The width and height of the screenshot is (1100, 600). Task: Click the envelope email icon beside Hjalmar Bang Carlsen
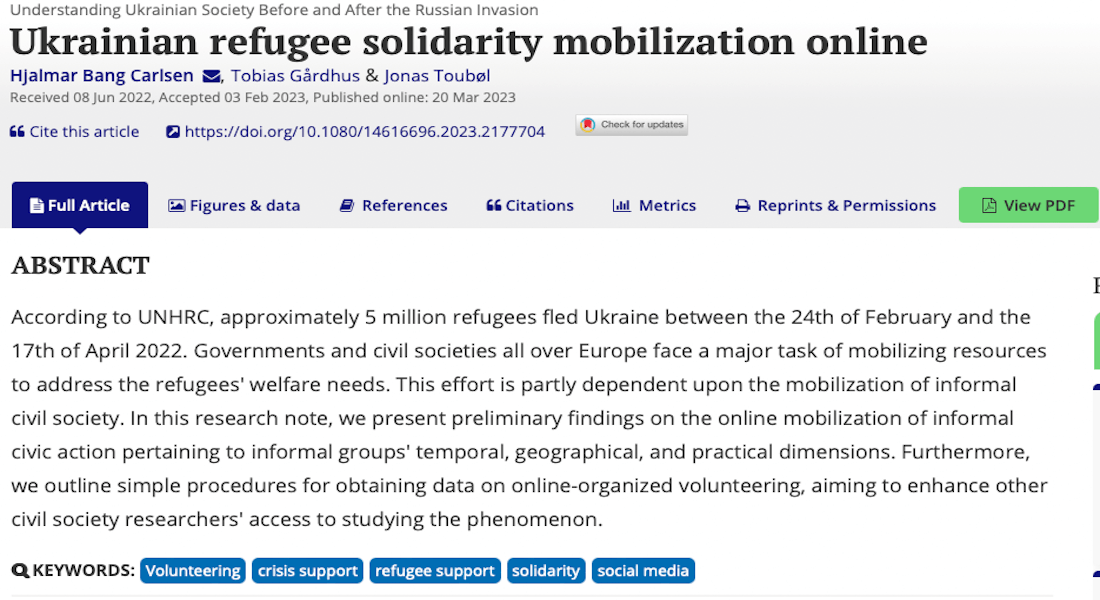tap(211, 76)
